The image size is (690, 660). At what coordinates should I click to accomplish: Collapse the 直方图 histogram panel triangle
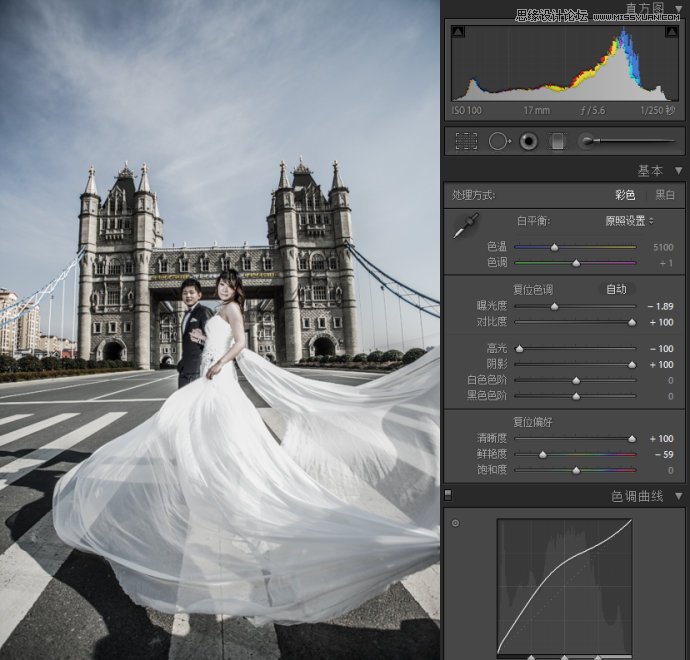(679, 8)
